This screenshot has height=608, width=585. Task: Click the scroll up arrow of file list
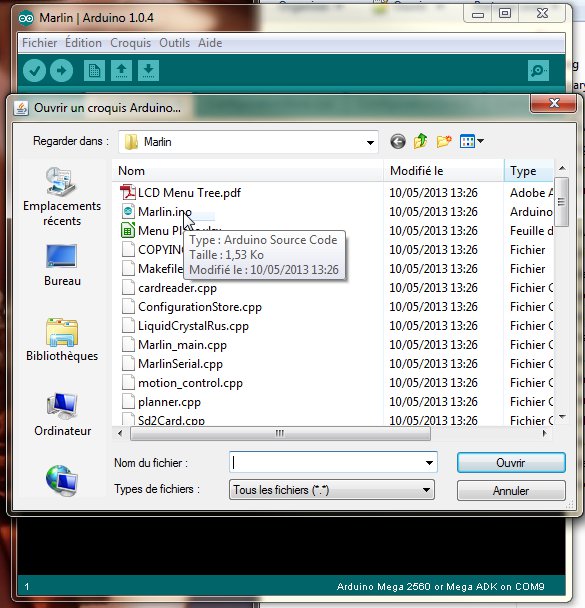(562, 168)
